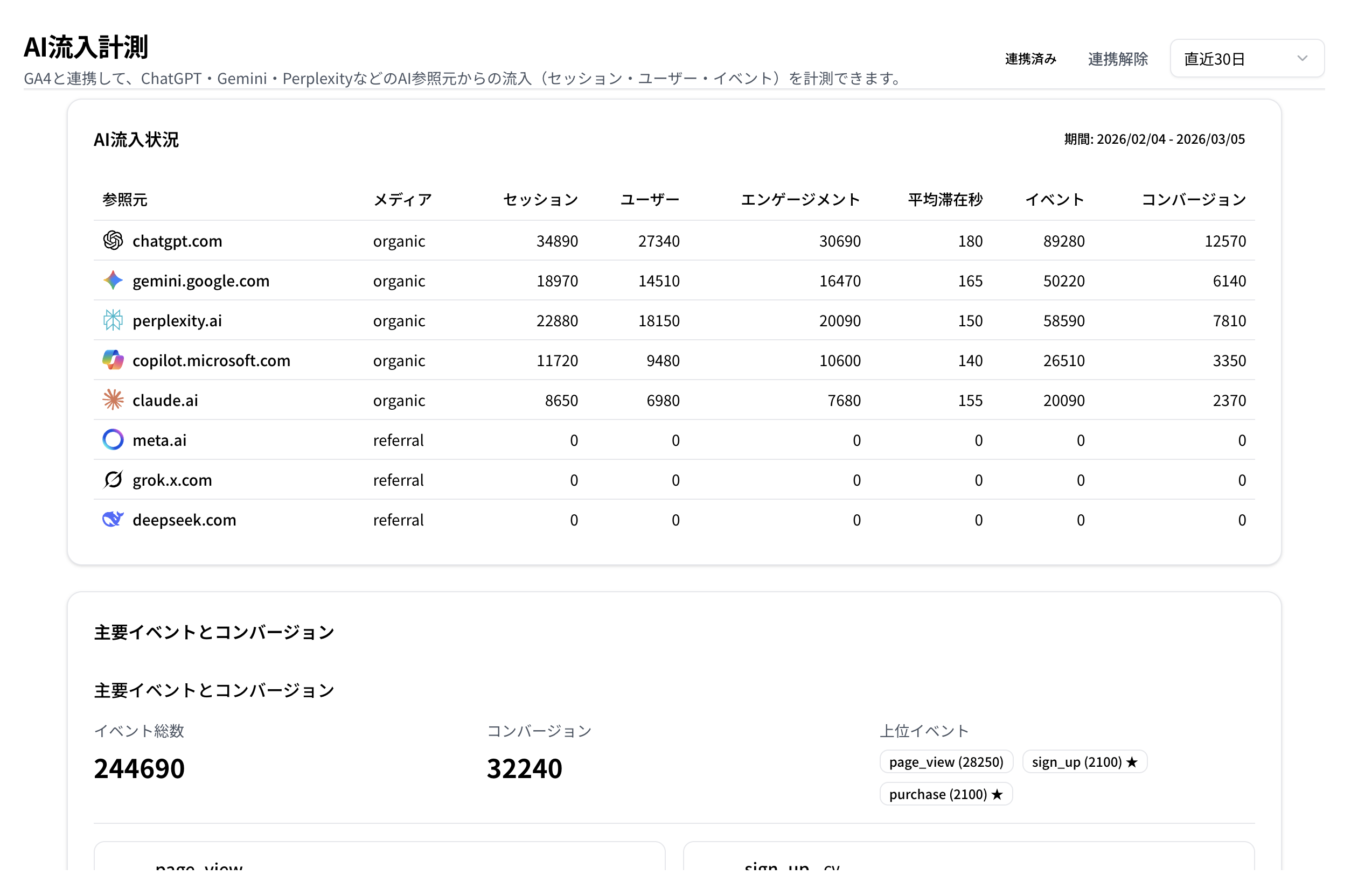1351x896 pixels.
Task: Click the 連携済み status label
Action: click(1030, 58)
